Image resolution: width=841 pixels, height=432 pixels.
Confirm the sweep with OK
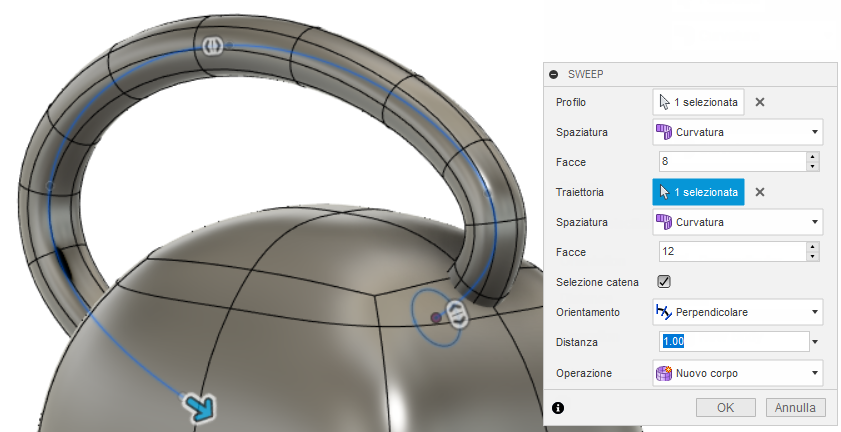point(726,408)
